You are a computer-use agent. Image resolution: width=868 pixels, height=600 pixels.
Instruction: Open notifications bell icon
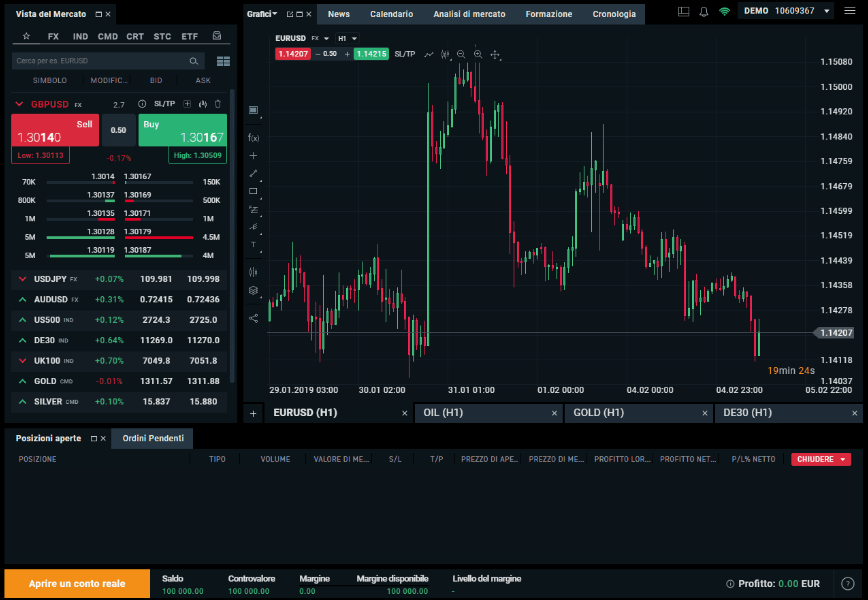pyautogui.click(x=704, y=12)
